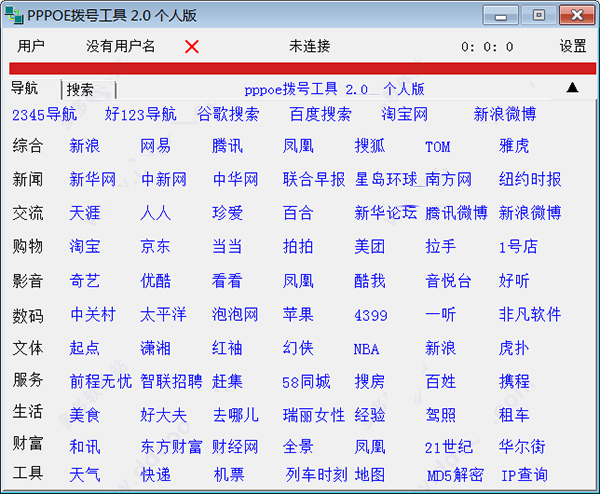600x494 pixels.
Task: Open the NBA sports link
Action: coord(366,349)
